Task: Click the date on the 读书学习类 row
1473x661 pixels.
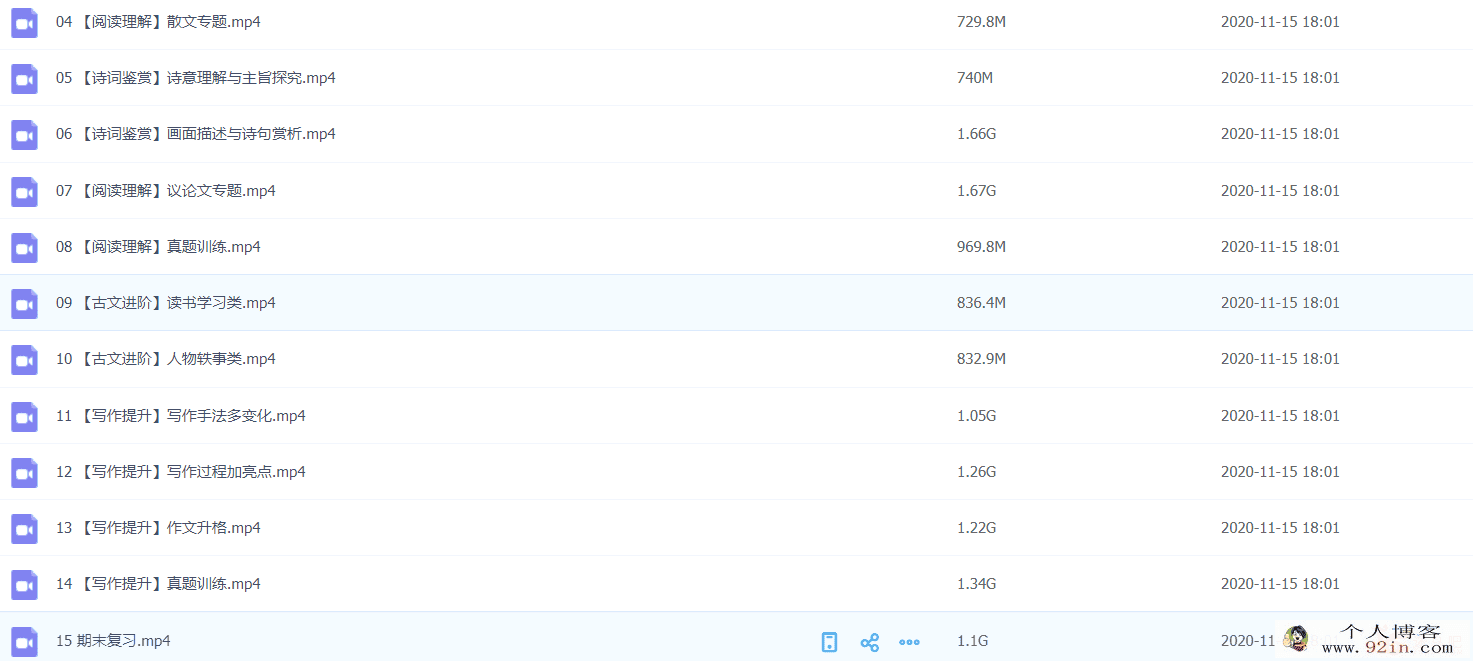Action: (1280, 302)
